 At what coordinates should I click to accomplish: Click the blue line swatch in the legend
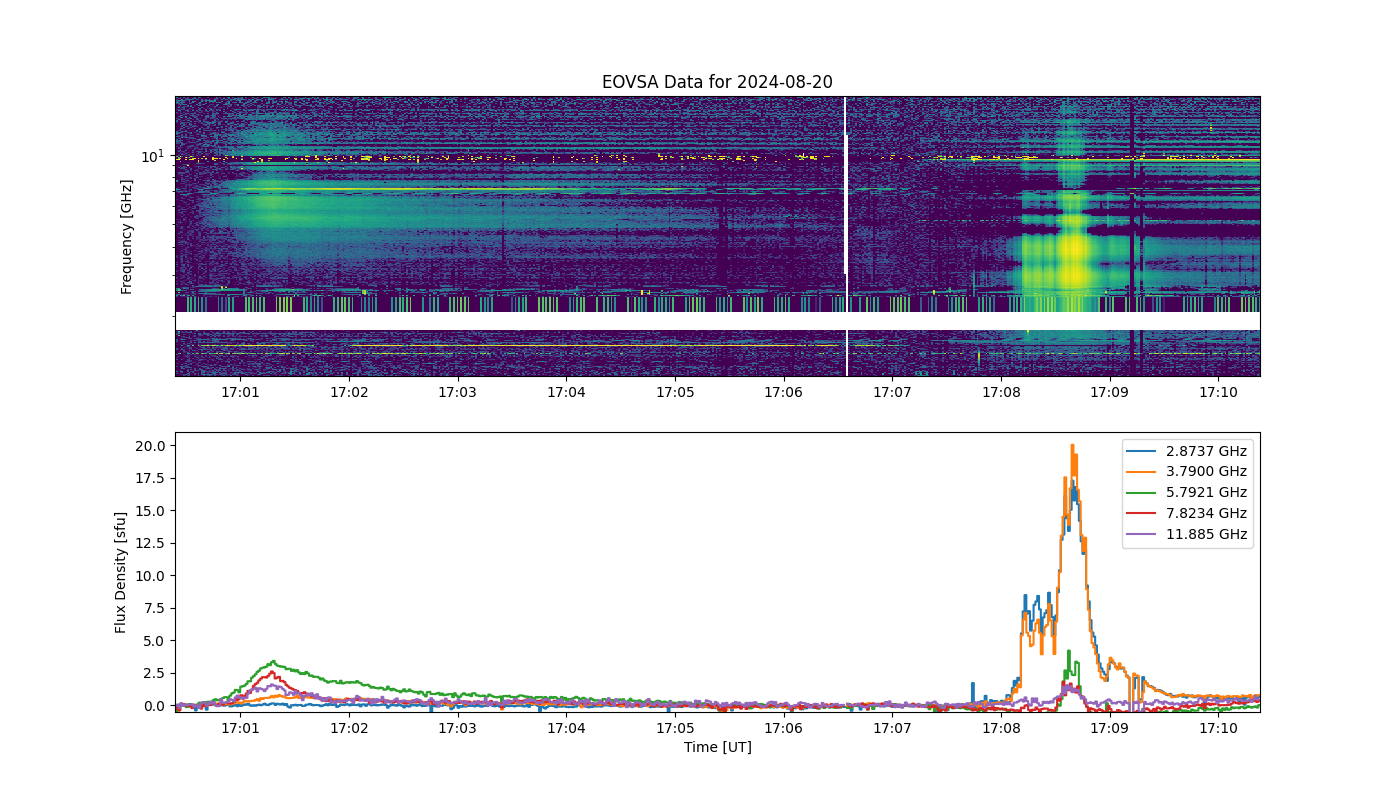(x=1143, y=451)
